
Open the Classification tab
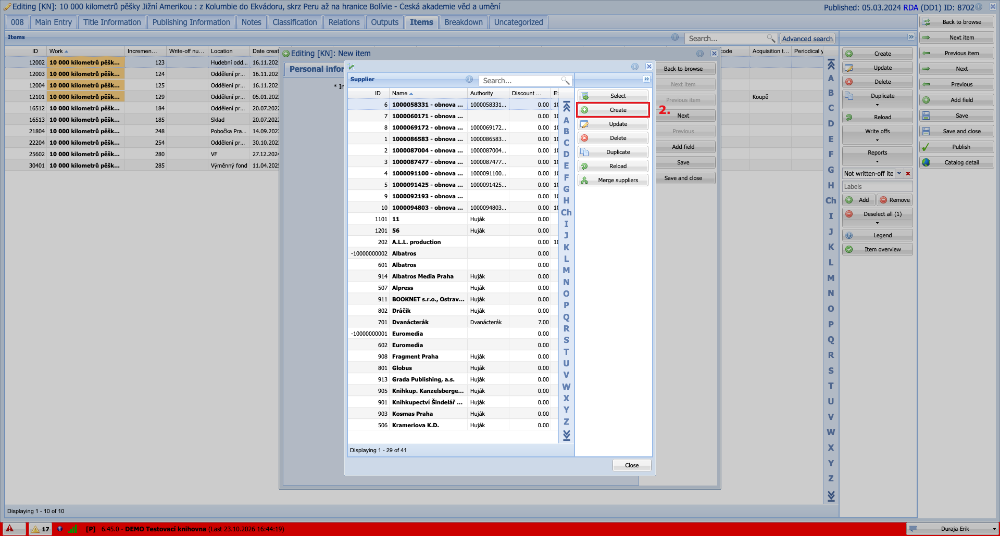(x=295, y=22)
